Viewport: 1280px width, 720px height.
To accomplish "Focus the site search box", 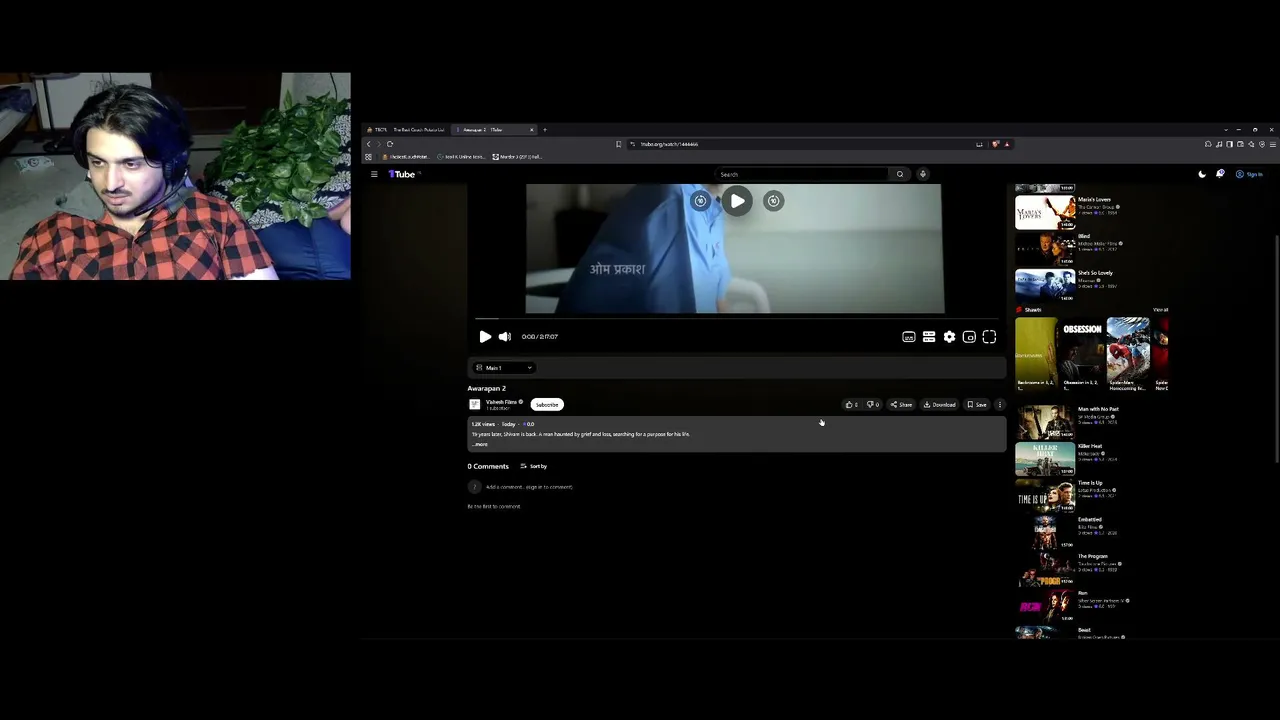I will (x=802, y=174).
